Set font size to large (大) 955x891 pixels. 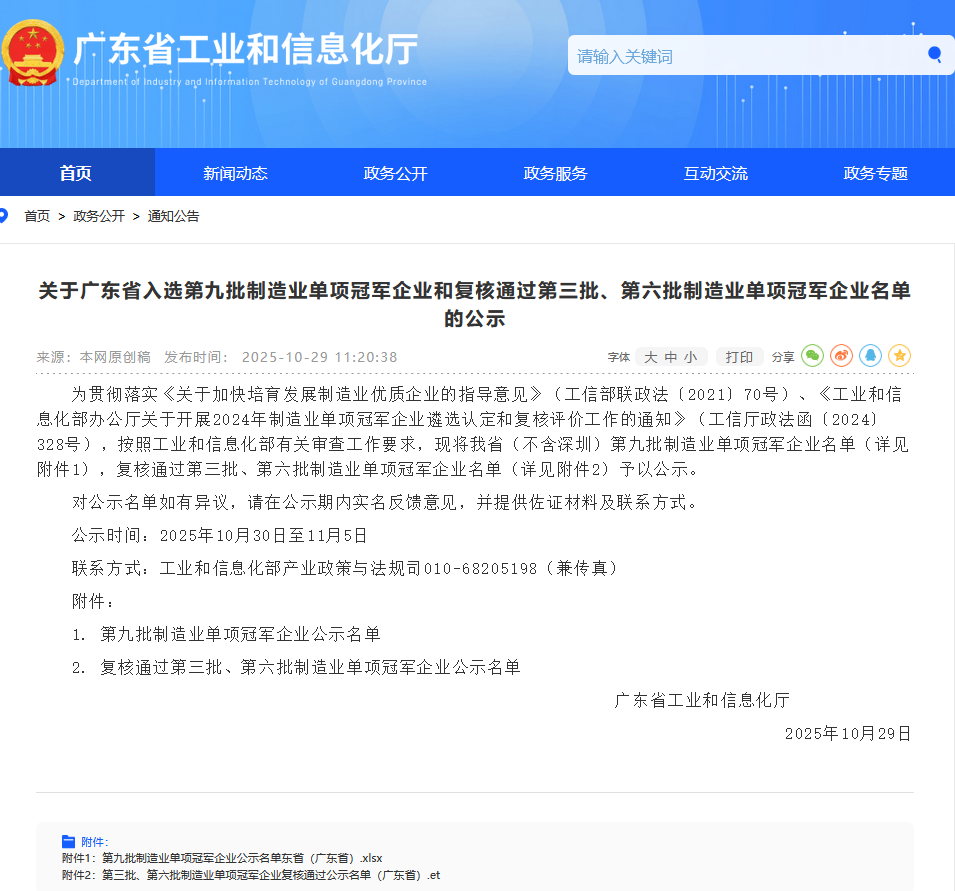650,357
